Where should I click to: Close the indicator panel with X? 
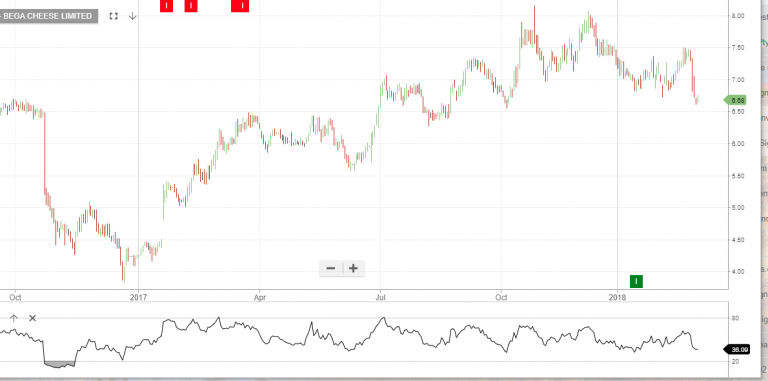coord(32,318)
